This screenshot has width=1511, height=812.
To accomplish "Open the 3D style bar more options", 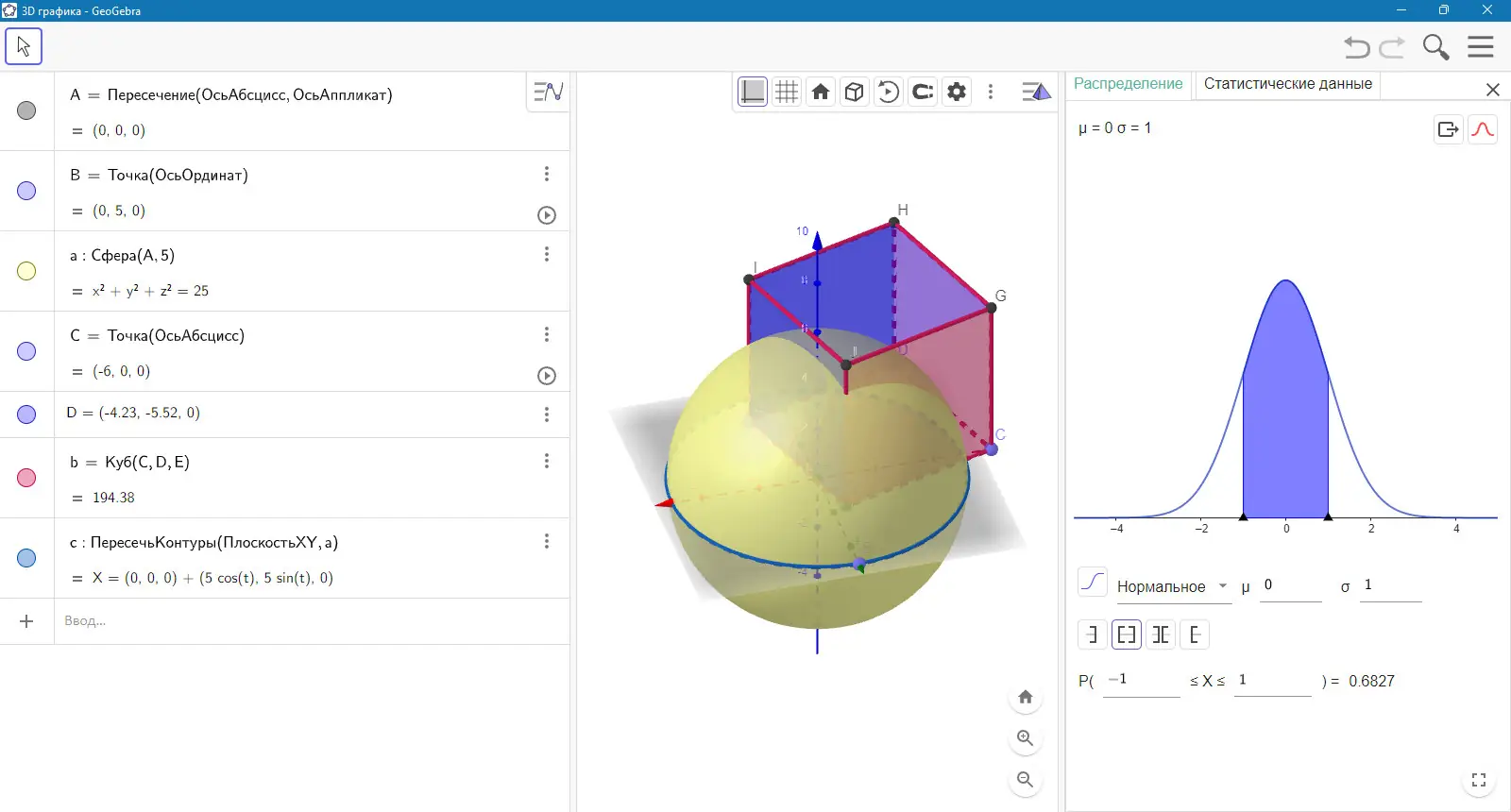I will 991,92.
